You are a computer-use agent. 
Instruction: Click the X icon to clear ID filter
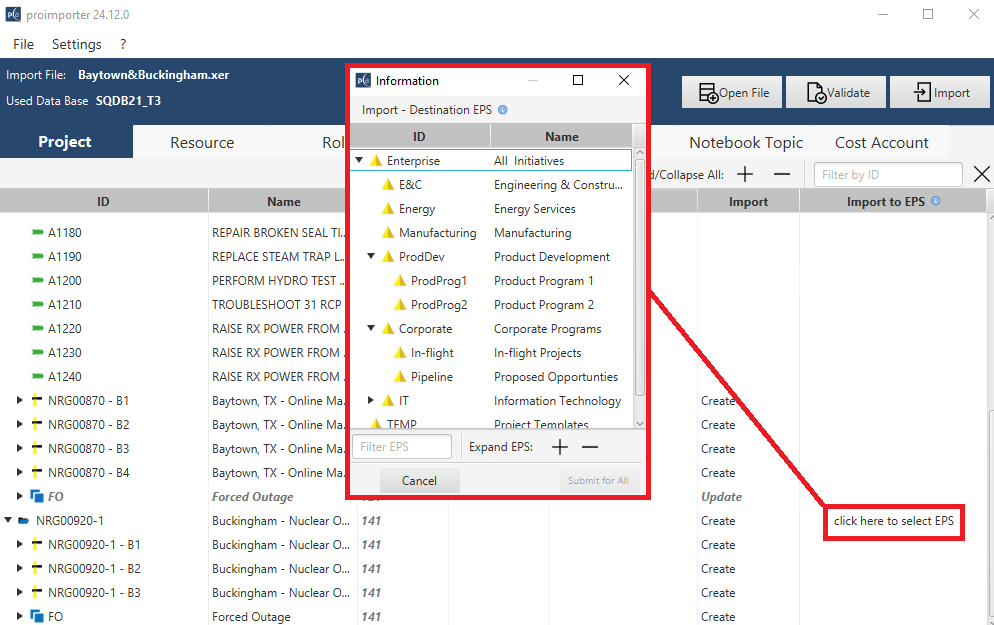[x=981, y=175]
